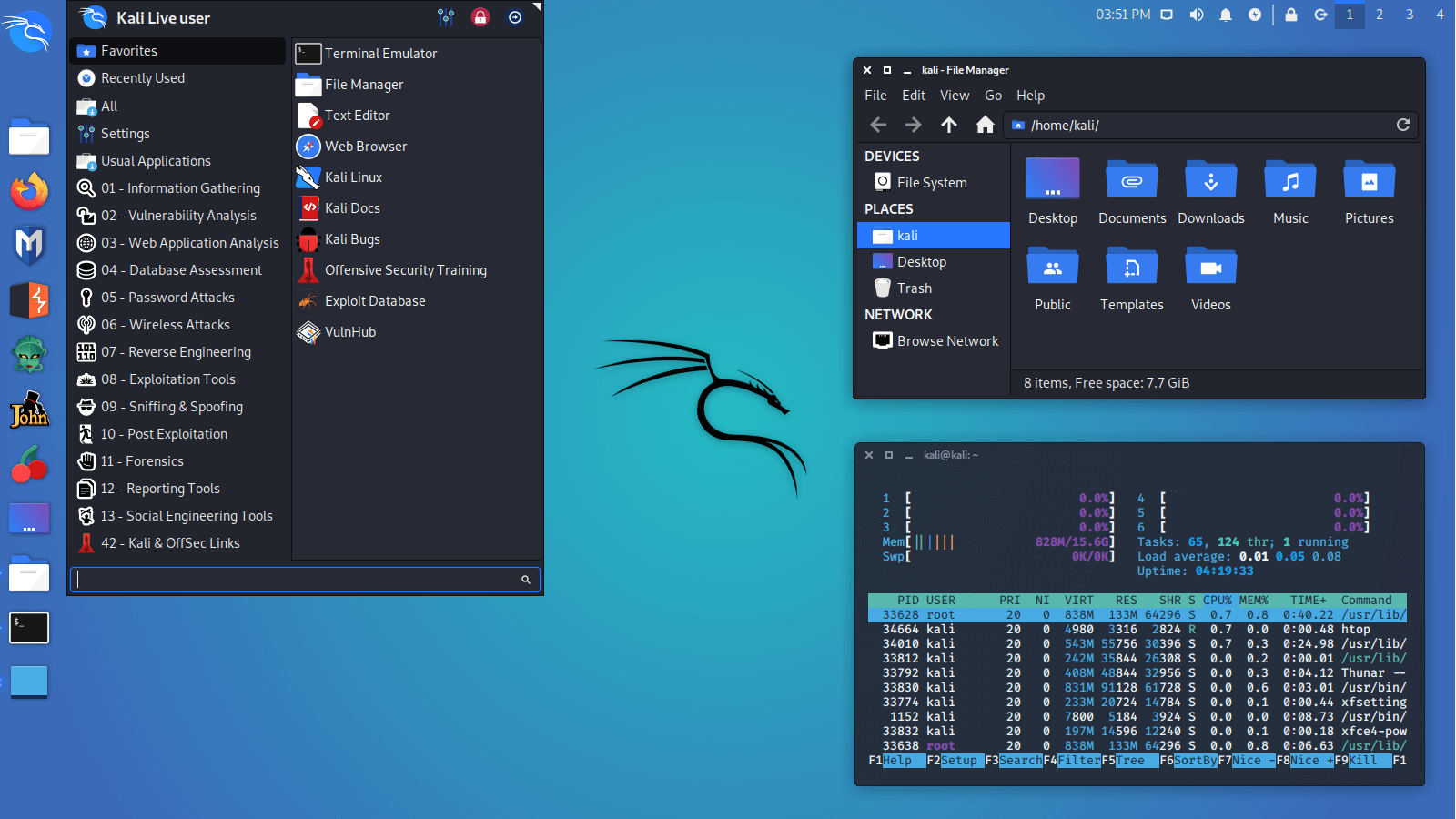Select the Exploit Database entry in the menu
The image size is (1456, 819).
tap(374, 300)
